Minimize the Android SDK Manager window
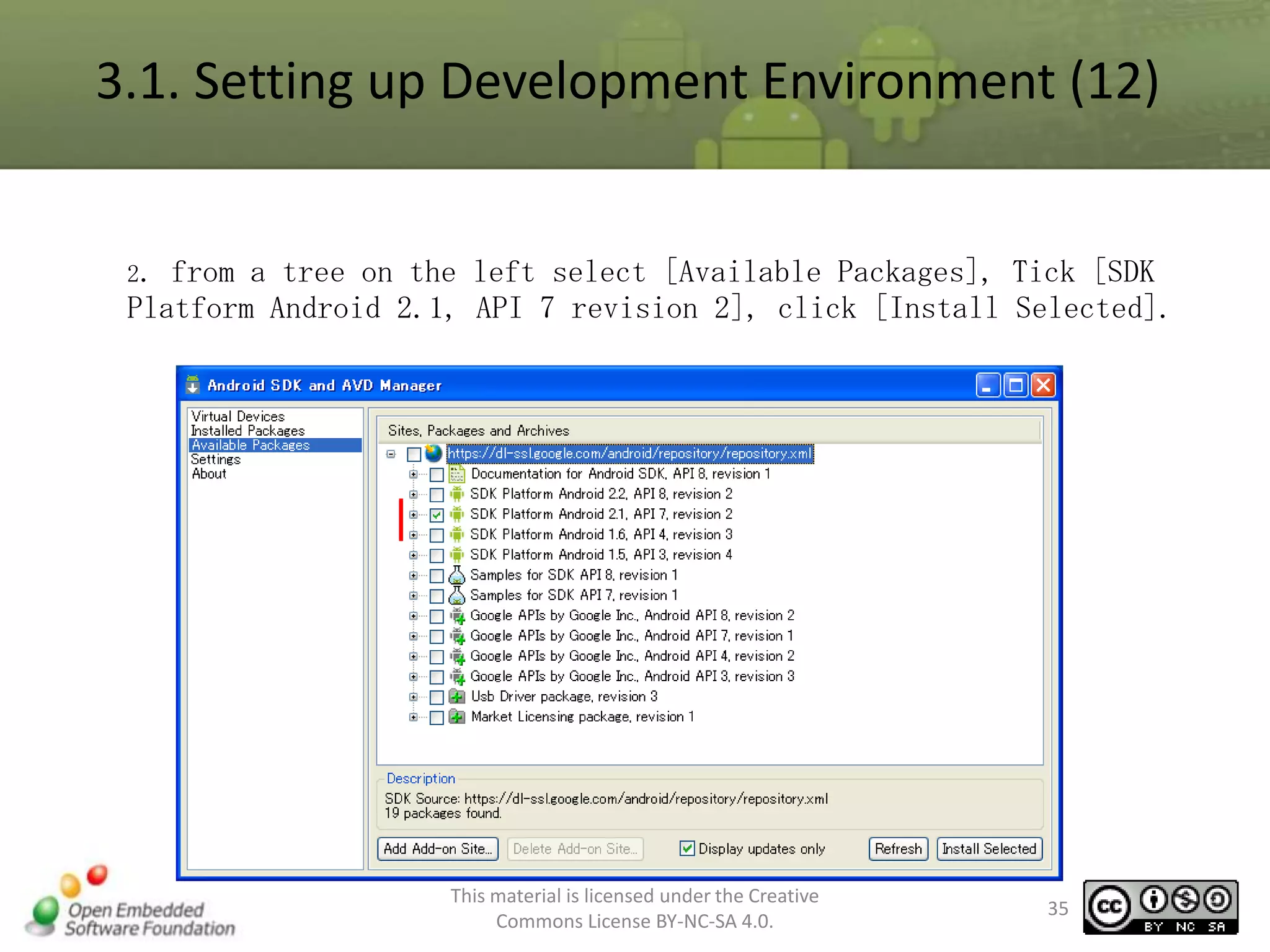 point(988,385)
